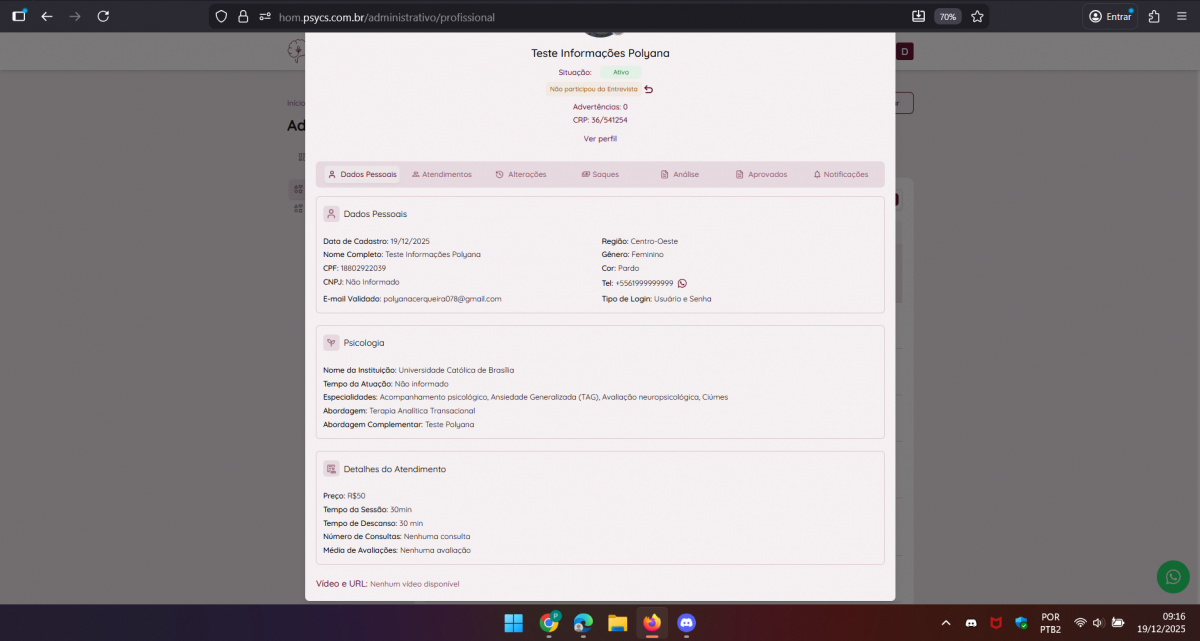The image size is (1200, 641).
Task: Click the green WhatsApp floating button
Action: tap(1173, 577)
